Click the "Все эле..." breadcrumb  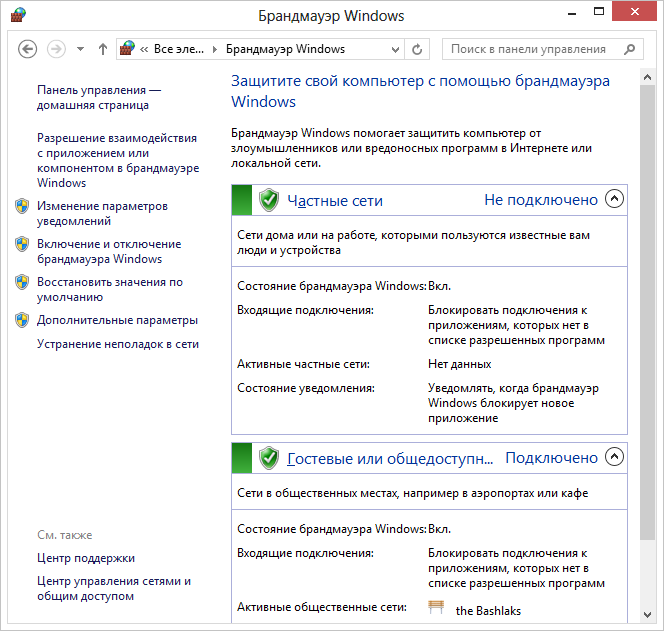click(178, 49)
